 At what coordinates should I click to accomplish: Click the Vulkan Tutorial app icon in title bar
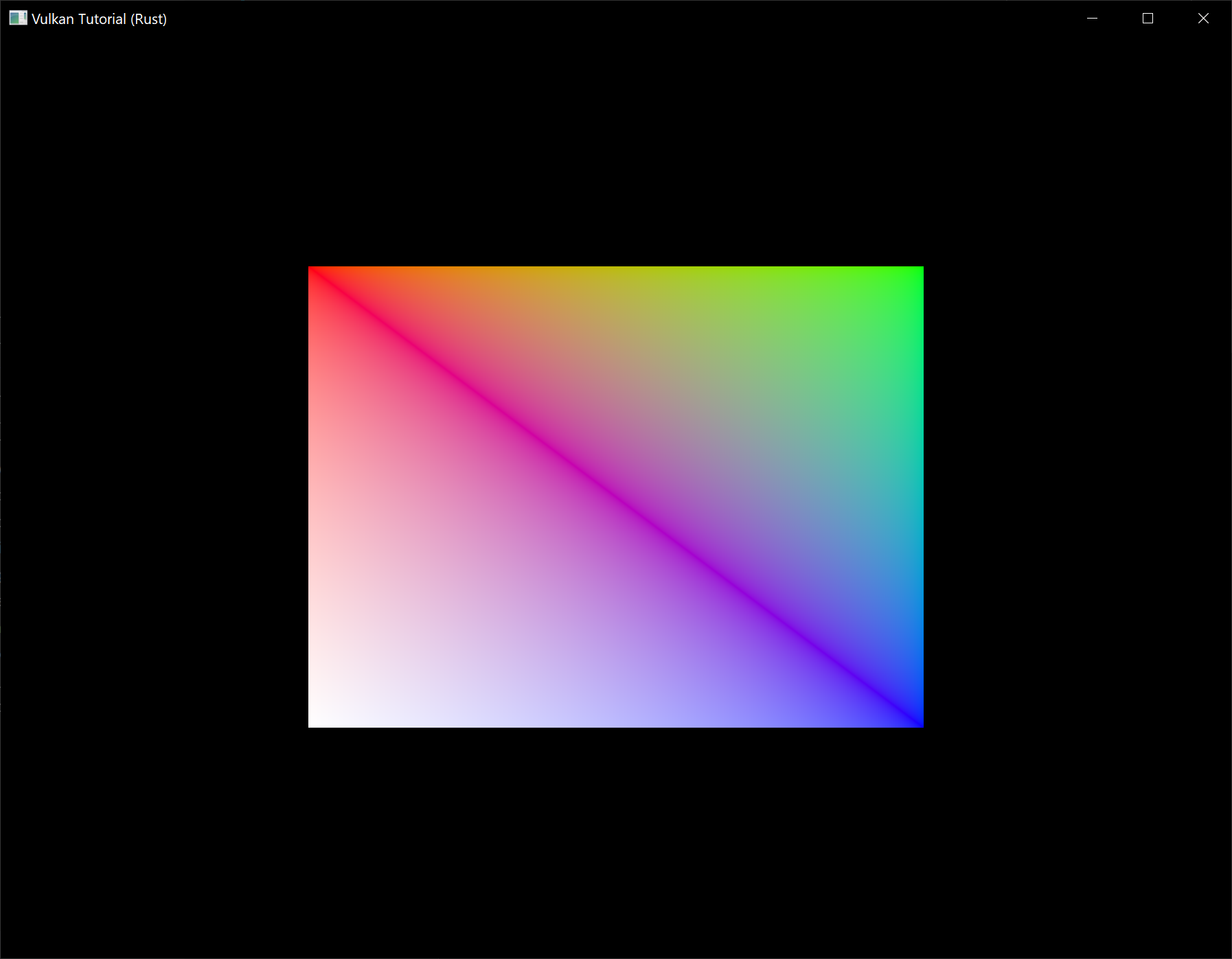point(18,19)
